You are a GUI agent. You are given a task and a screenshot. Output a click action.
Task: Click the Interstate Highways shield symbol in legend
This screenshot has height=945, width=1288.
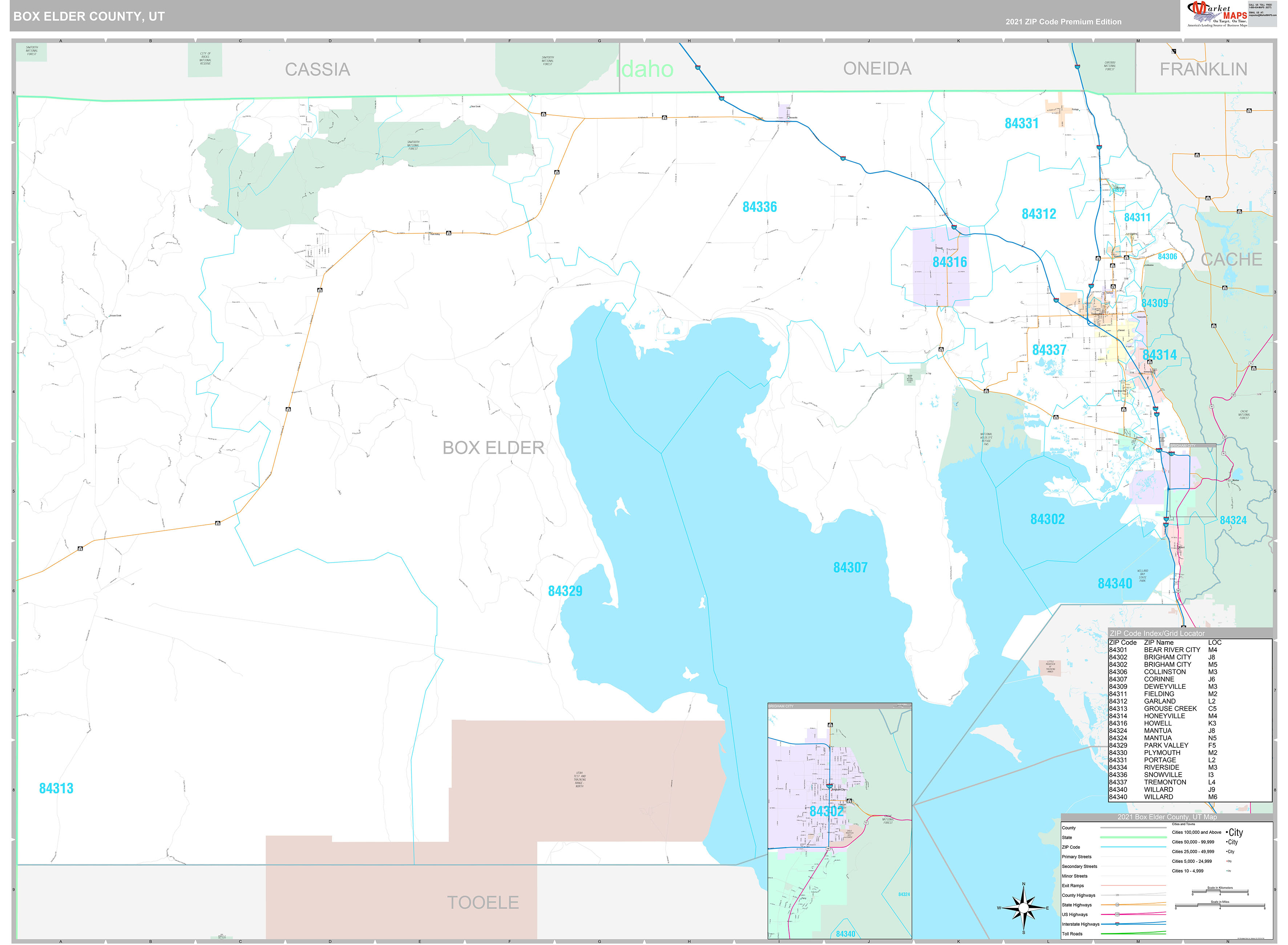coord(1118,924)
